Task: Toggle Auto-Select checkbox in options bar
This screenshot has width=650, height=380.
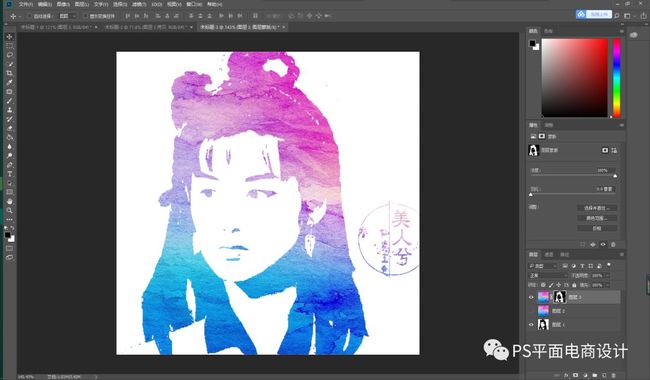Action: pyautogui.click(x=29, y=16)
